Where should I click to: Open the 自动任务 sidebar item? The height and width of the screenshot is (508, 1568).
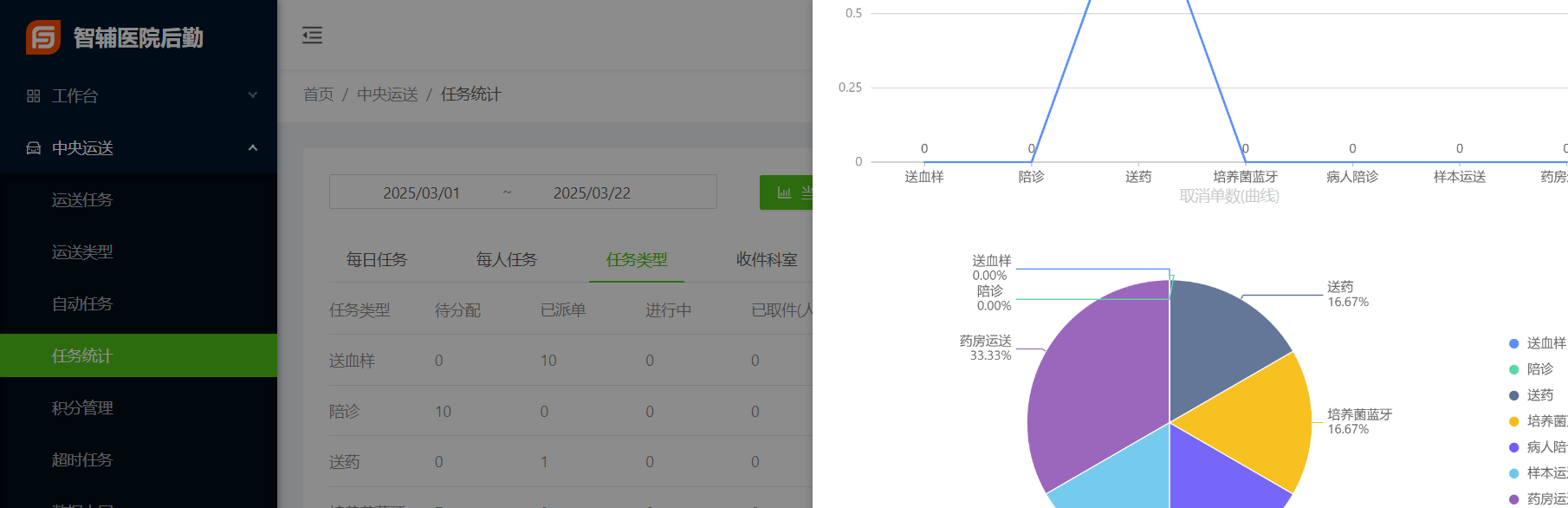coord(139,303)
